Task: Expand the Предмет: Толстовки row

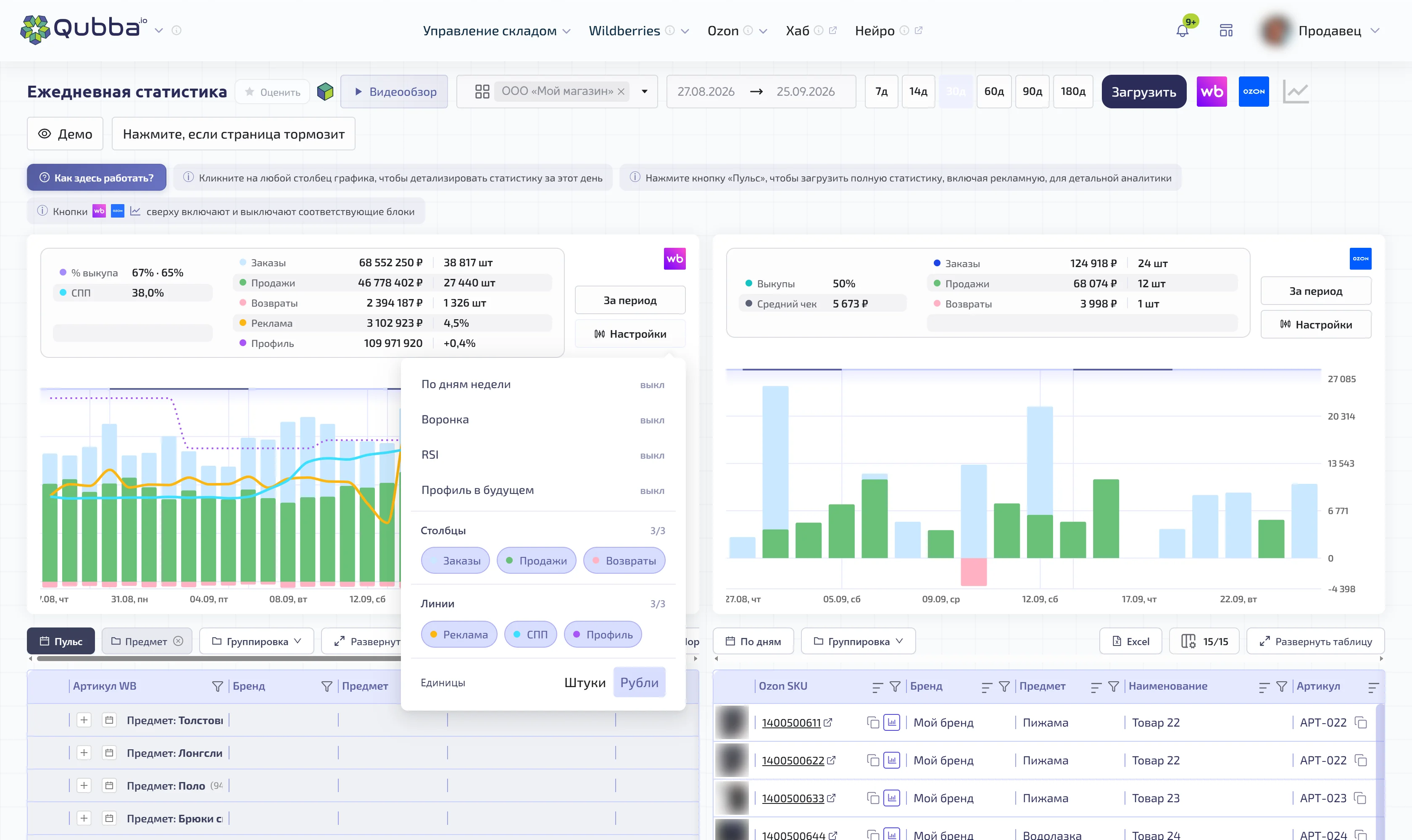Action: pos(84,720)
